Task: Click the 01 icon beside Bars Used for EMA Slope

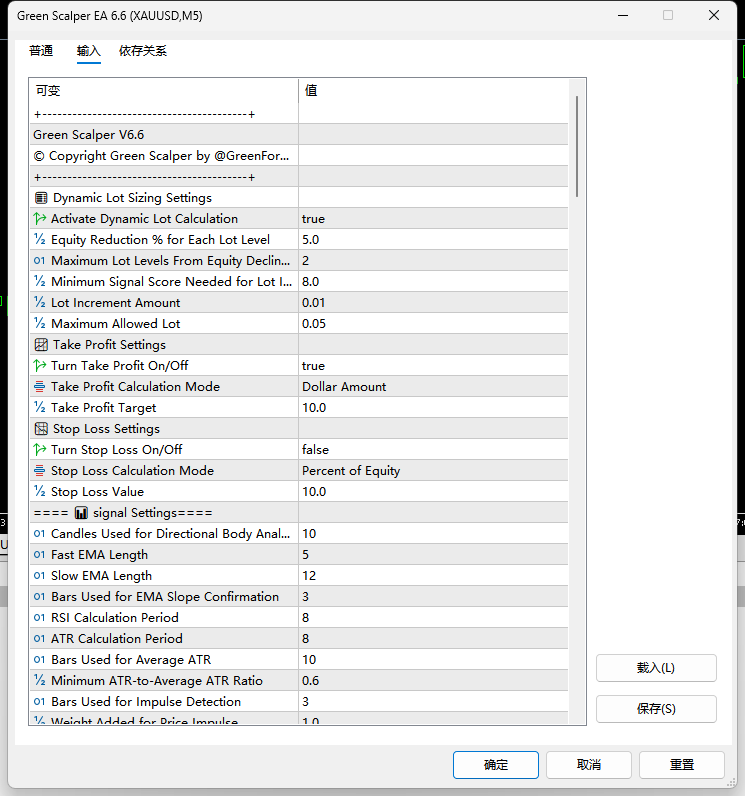Action: (x=40, y=596)
